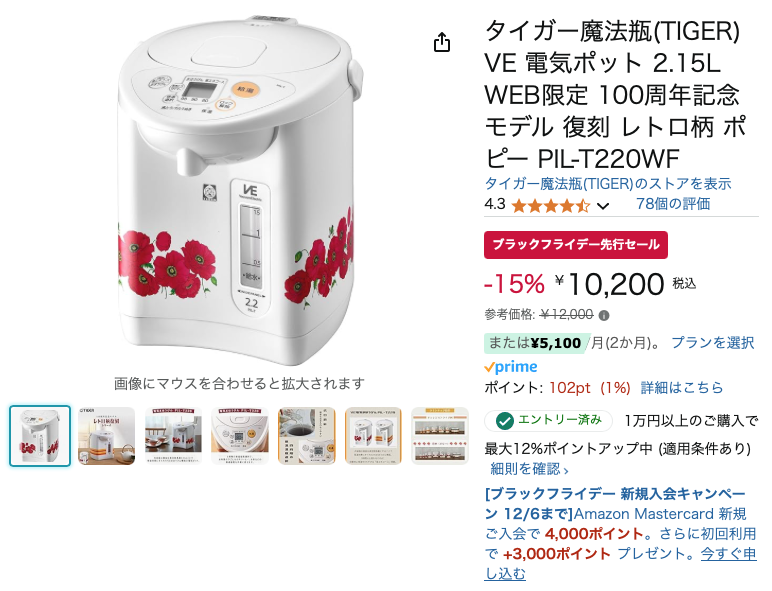Click the orange star rating icons
Viewport: 772px width, 591px height.
tap(550, 205)
